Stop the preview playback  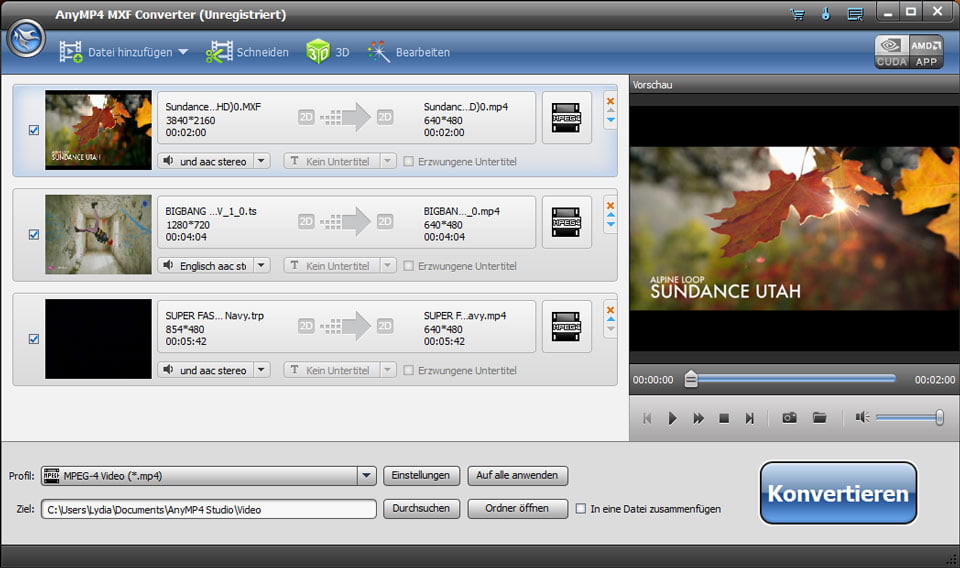(x=724, y=418)
